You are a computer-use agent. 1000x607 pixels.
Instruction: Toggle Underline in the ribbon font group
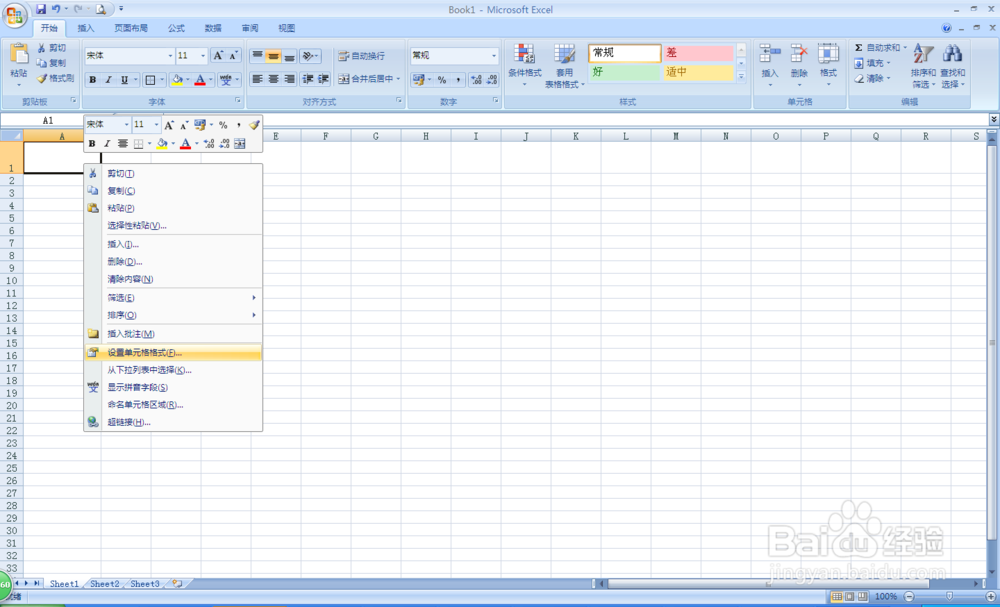point(124,80)
